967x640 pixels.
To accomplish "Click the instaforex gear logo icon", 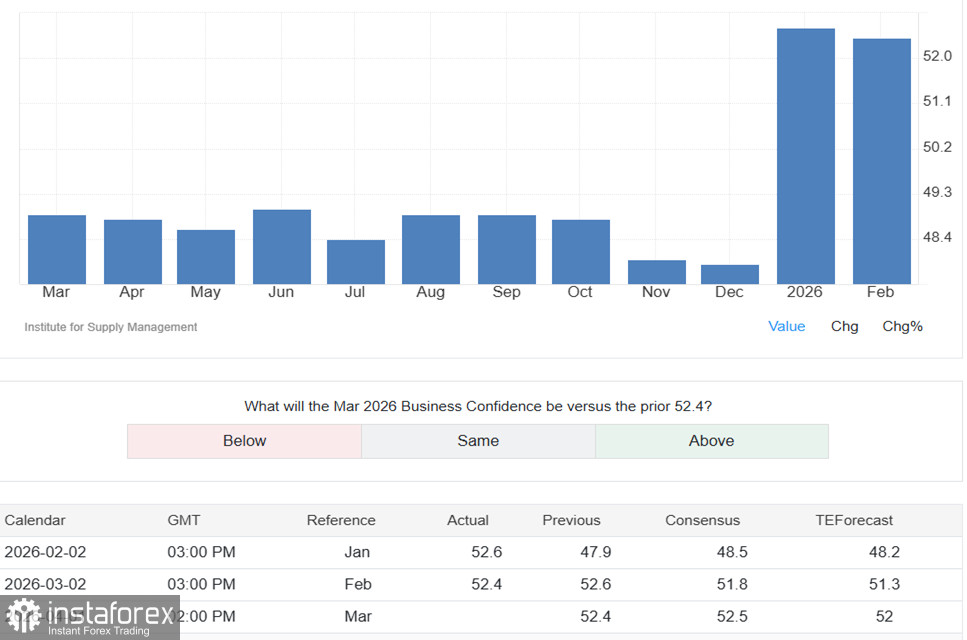I will click(23, 616).
